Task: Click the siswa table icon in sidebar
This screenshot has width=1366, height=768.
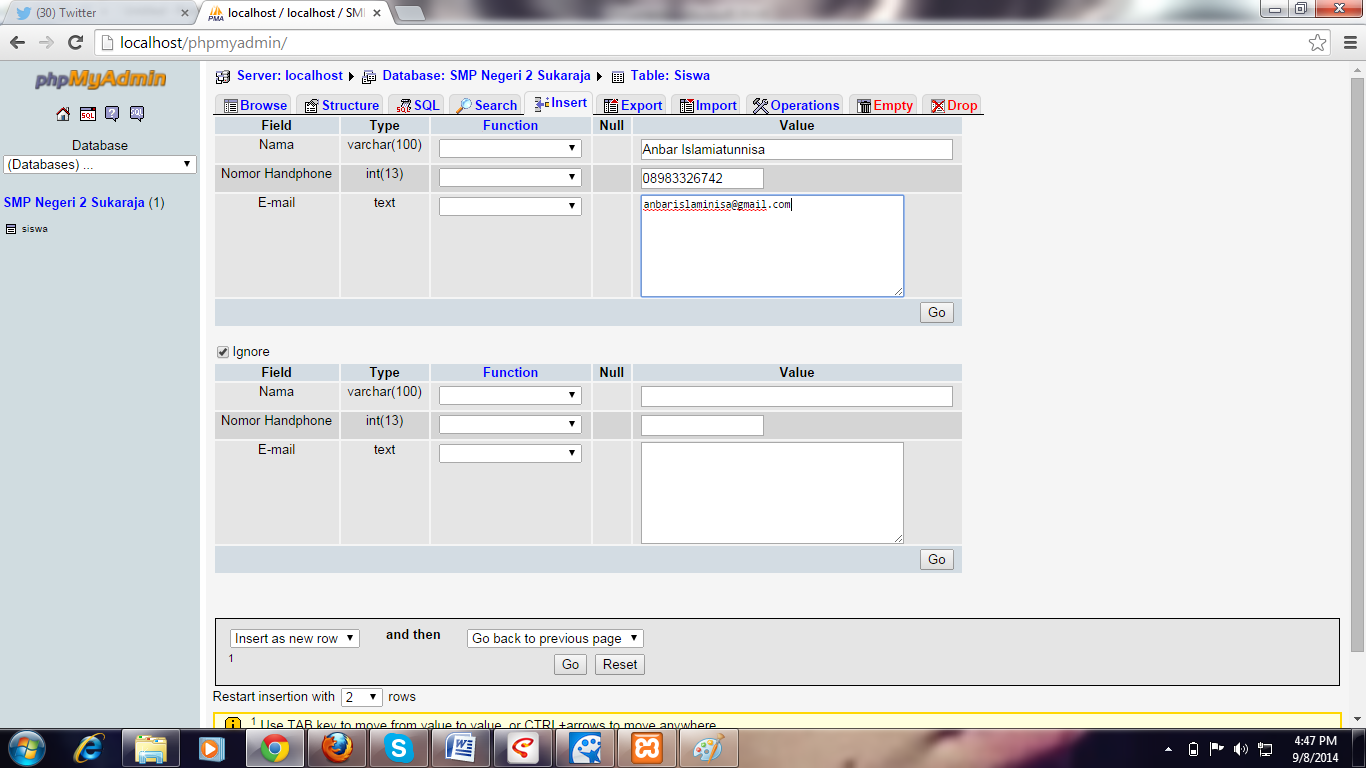Action: coord(12,228)
